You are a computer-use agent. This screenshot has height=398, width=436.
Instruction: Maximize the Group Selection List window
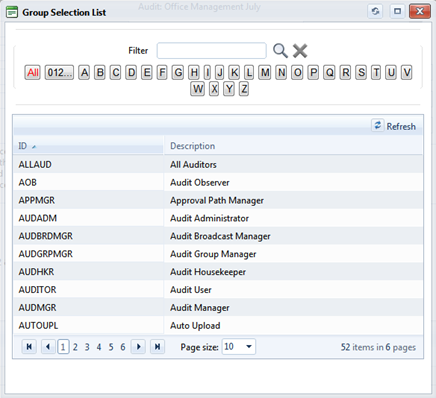click(397, 11)
